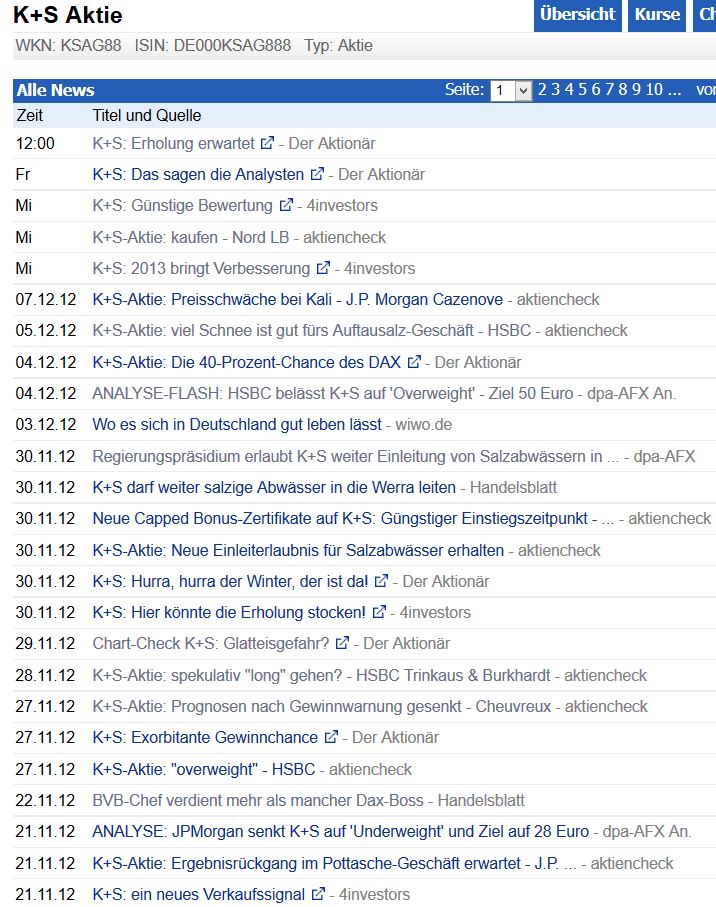Viewport: 716px width, 907px height.
Task: Click the 'vor' pagination link
Action: pyautogui.click(x=709, y=90)
